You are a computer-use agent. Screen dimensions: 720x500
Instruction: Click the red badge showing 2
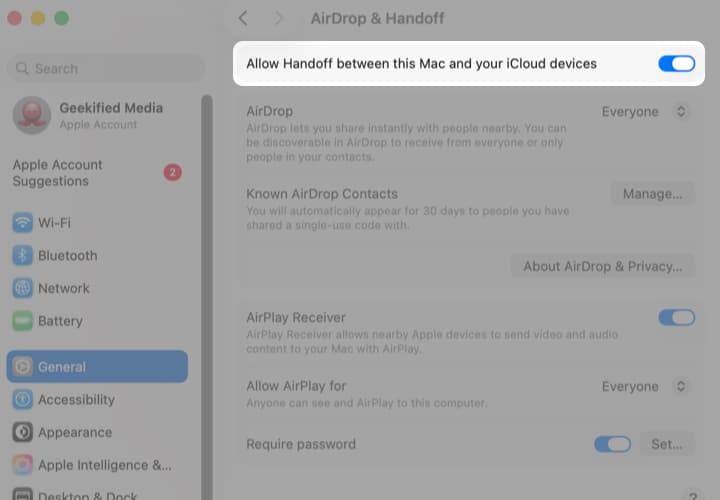point(173,172)
